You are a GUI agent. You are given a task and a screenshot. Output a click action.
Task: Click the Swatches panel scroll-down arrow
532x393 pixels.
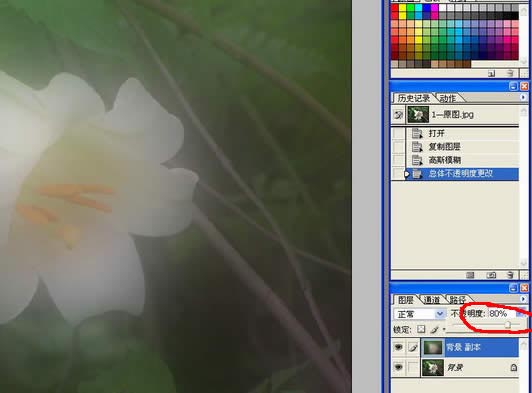point(524,61)
